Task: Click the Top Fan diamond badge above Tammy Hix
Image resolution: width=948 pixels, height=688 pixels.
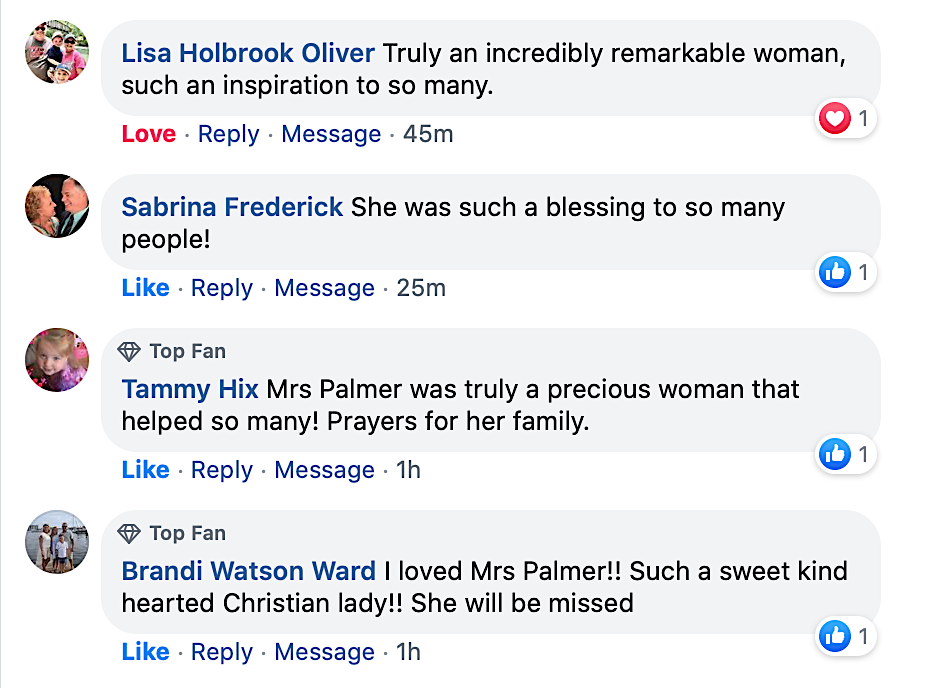Action: 130,351
